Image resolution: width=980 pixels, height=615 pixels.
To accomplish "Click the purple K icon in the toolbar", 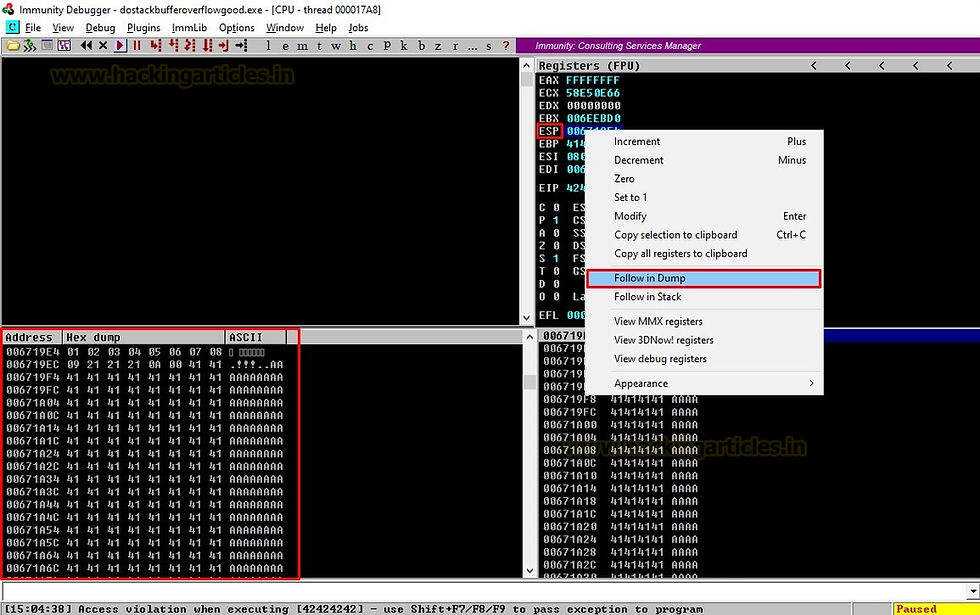I will point(64,46).
